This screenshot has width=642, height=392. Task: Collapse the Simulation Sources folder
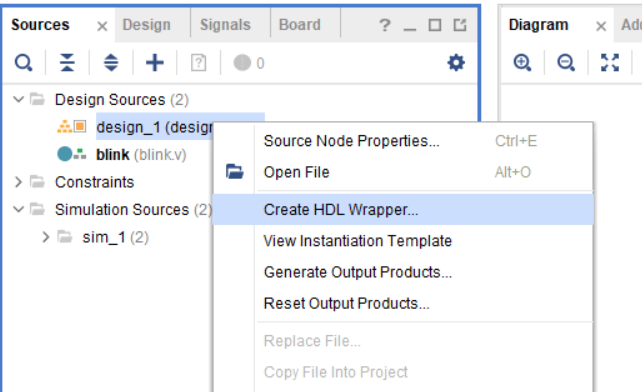click(x=18, y=209)
